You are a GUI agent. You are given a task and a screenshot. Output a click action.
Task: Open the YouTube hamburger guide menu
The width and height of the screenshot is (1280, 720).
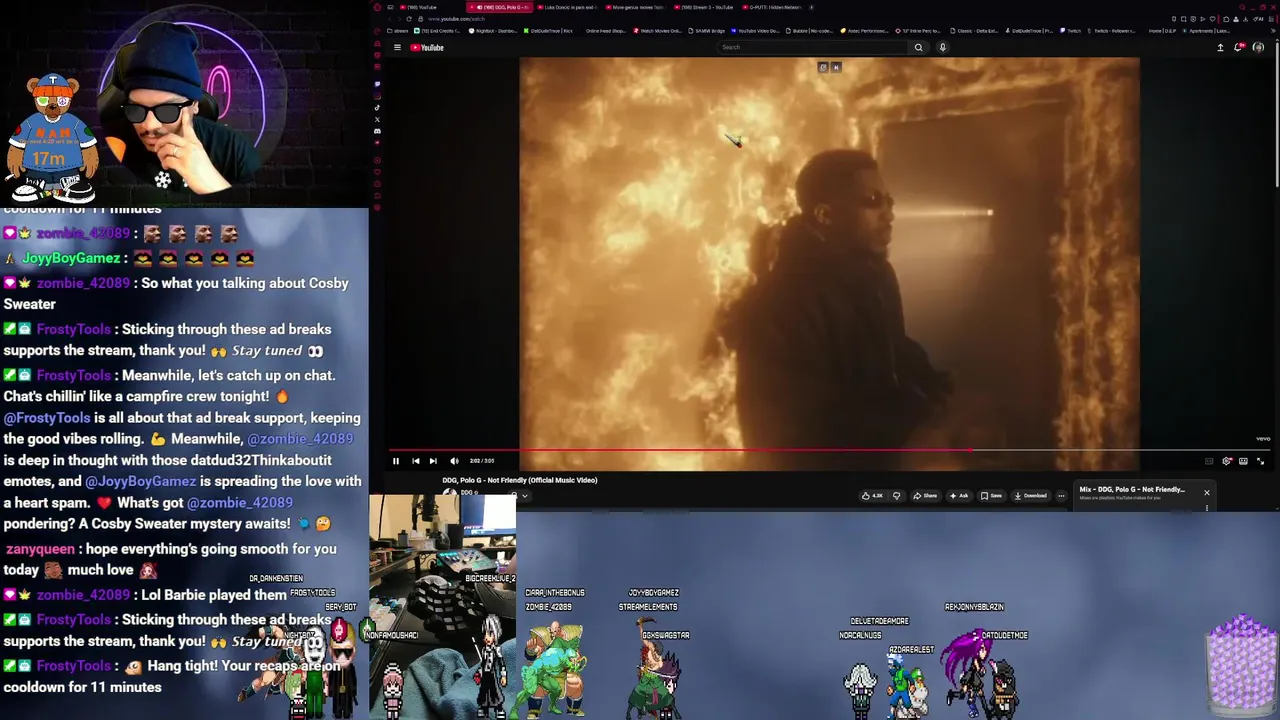397,47
